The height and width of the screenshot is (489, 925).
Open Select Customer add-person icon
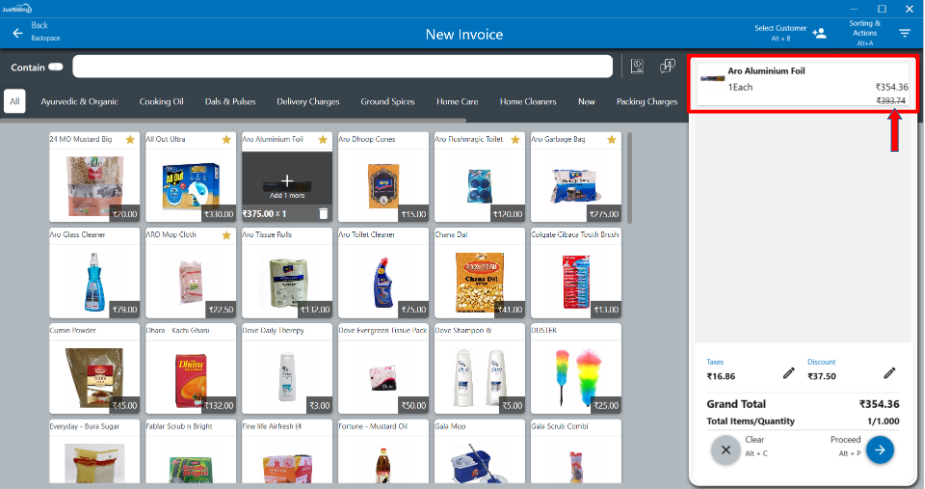coord(819,33)
